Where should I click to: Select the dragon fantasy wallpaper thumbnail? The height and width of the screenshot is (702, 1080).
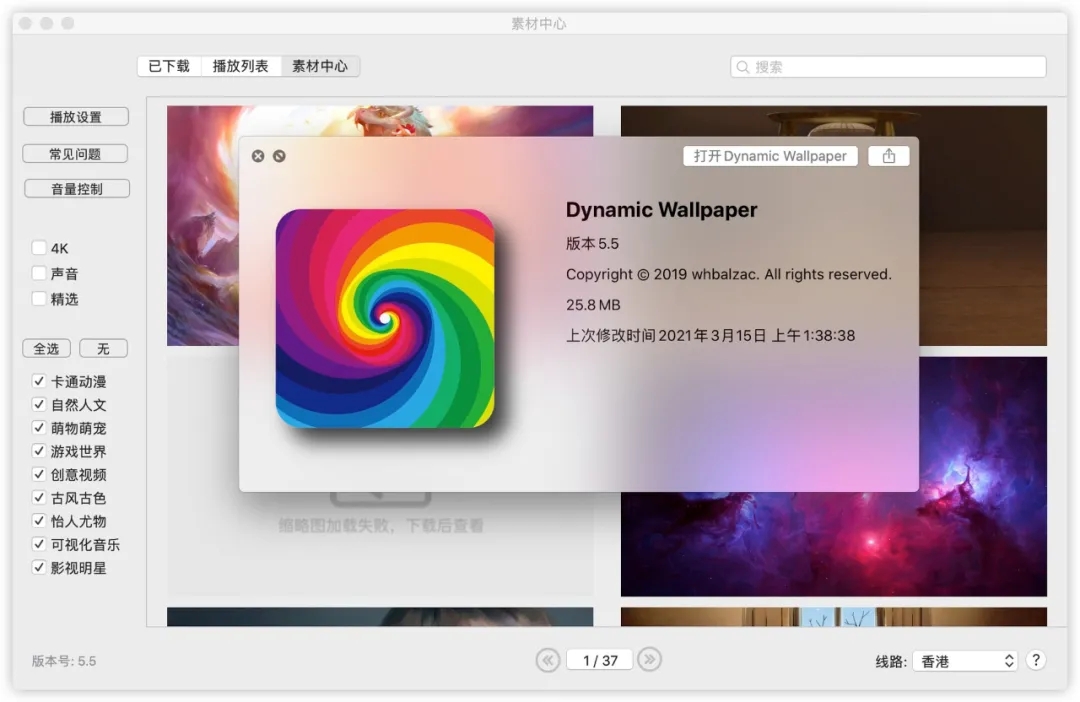pyautogui.click(x=202, y=225)
